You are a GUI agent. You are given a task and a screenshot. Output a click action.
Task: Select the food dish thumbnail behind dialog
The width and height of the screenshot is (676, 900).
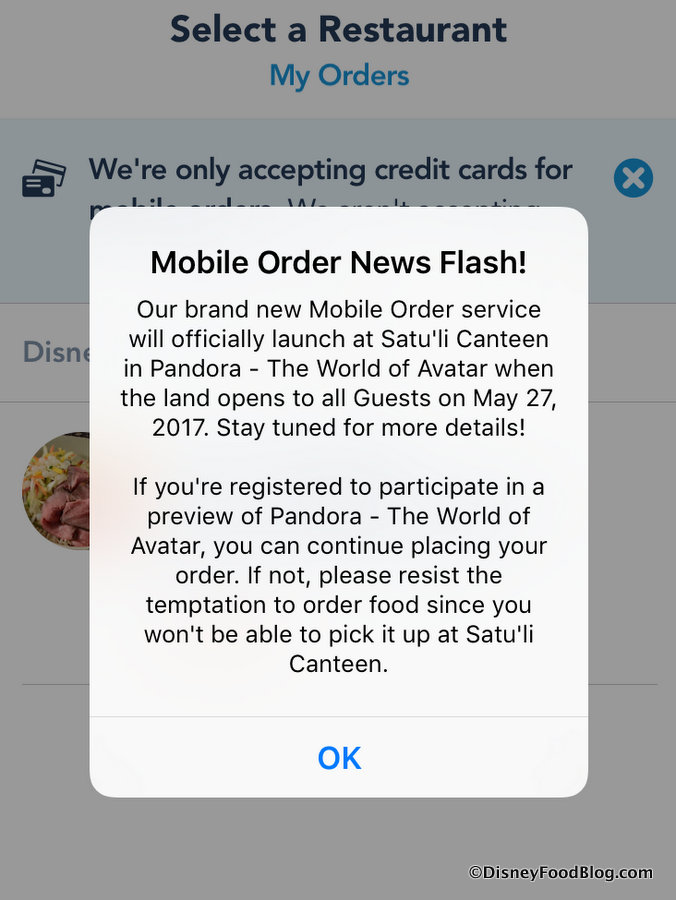point(56,491)
